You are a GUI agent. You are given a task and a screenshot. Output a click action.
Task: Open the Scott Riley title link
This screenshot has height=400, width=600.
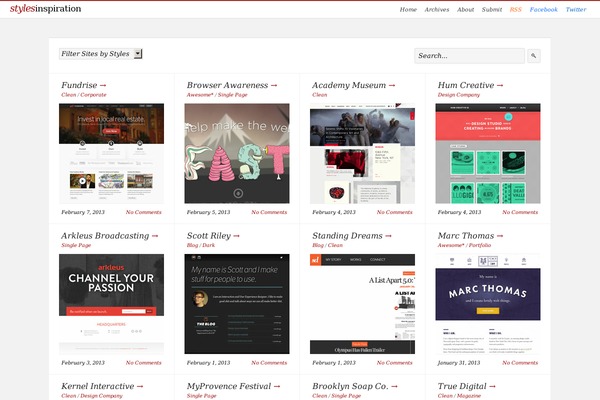point(213,235)
